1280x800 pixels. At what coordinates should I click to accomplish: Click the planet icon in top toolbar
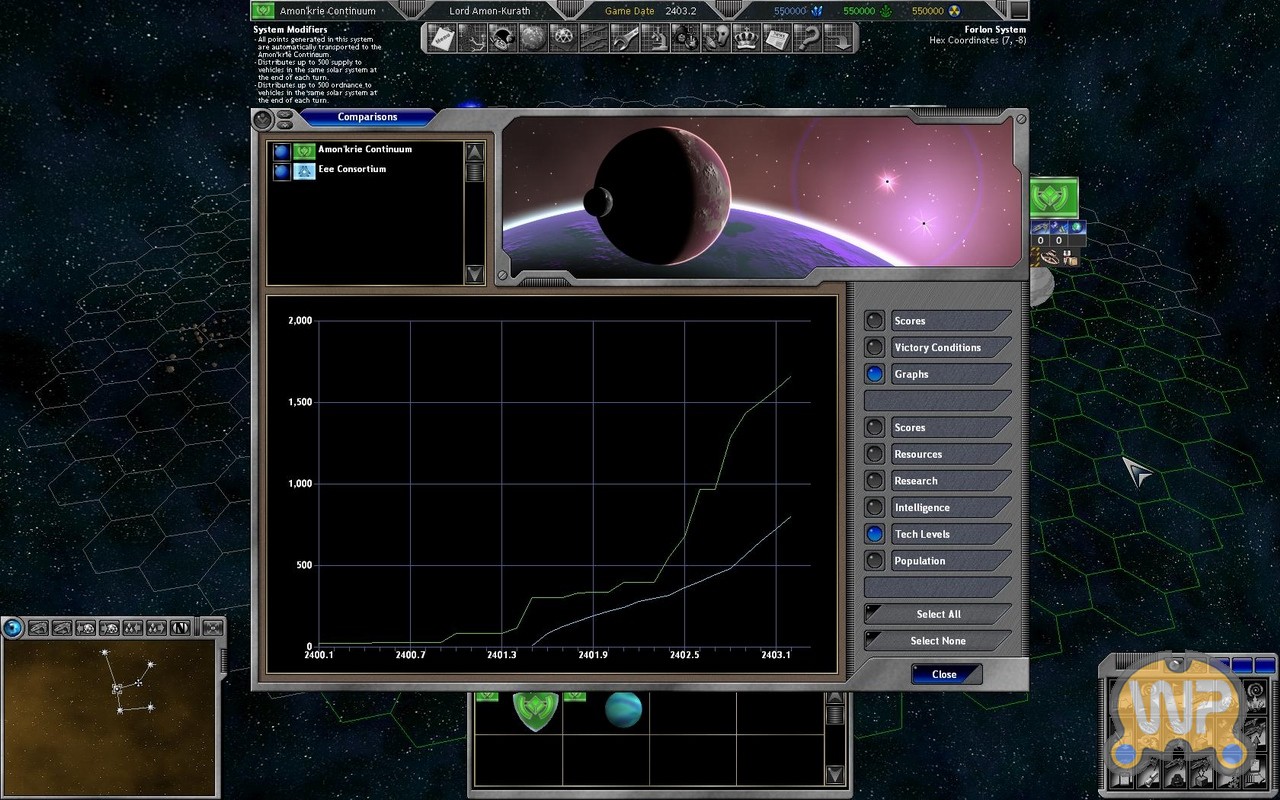tap(533, 39)
